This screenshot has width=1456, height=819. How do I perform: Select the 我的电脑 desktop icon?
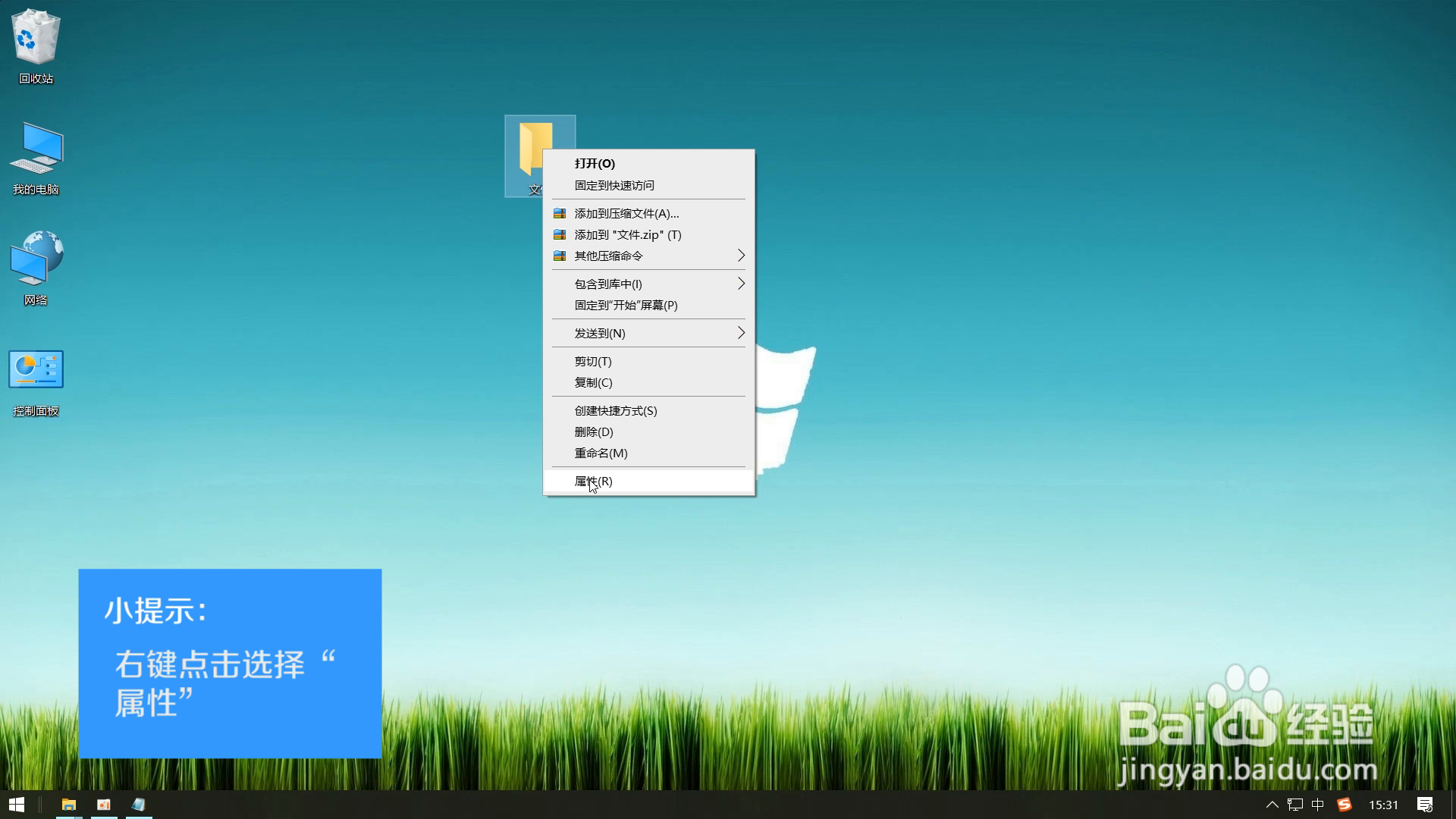click(x=36, y=158)
